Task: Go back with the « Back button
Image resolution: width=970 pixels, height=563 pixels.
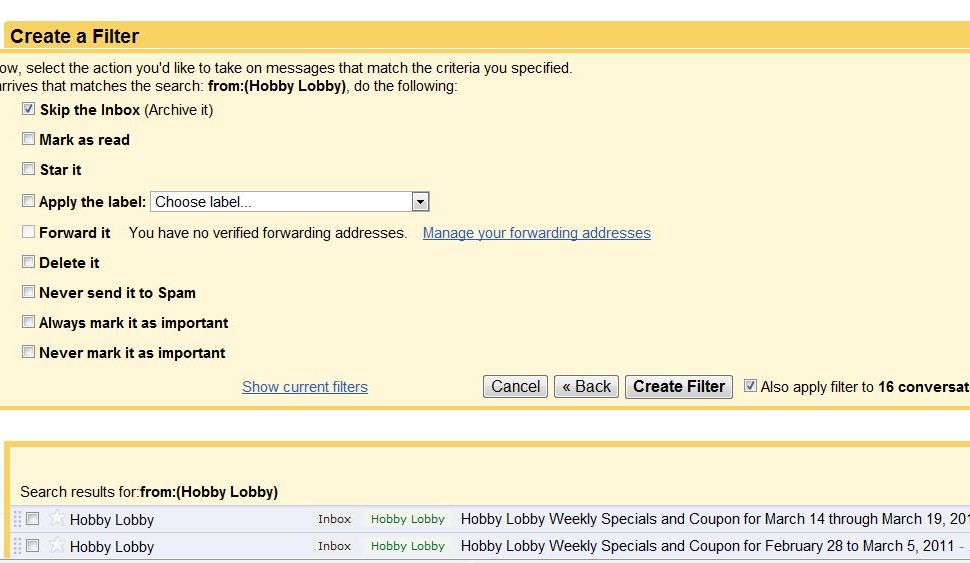Action: pyautogui.click(x=586, y=387)
